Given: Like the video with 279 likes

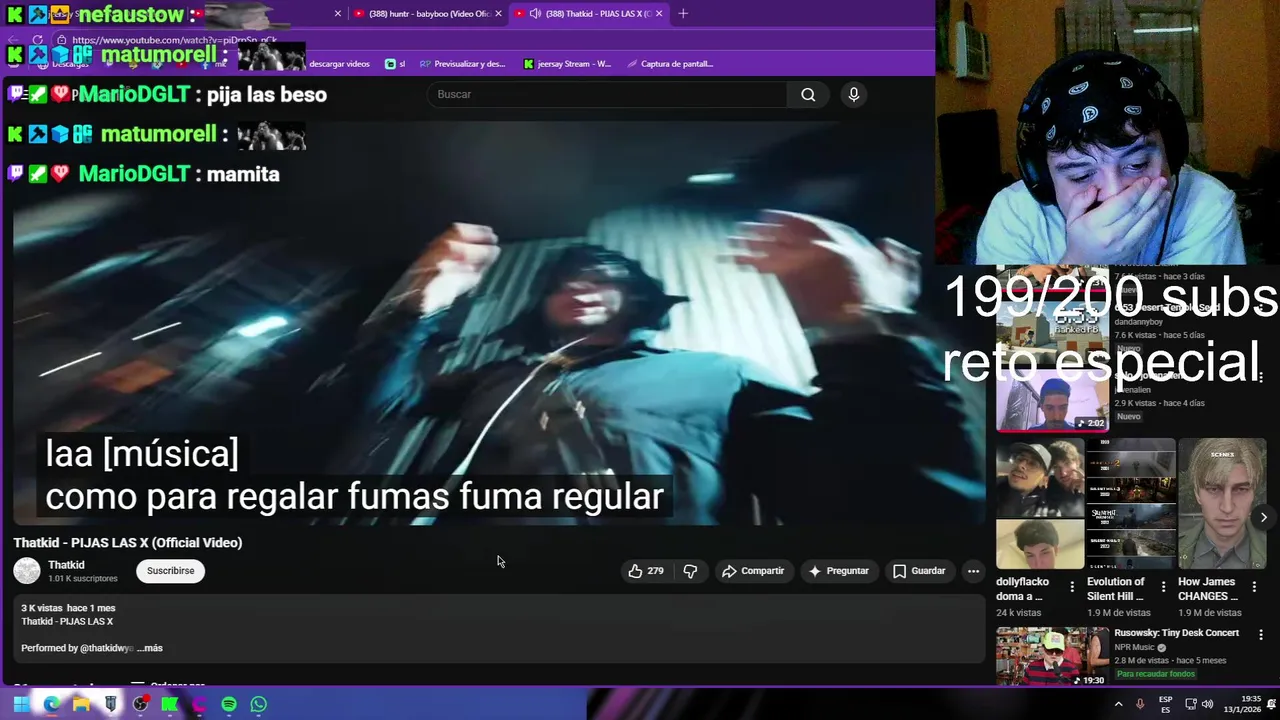Looking at the screenshot, I should tap(646, 571).
